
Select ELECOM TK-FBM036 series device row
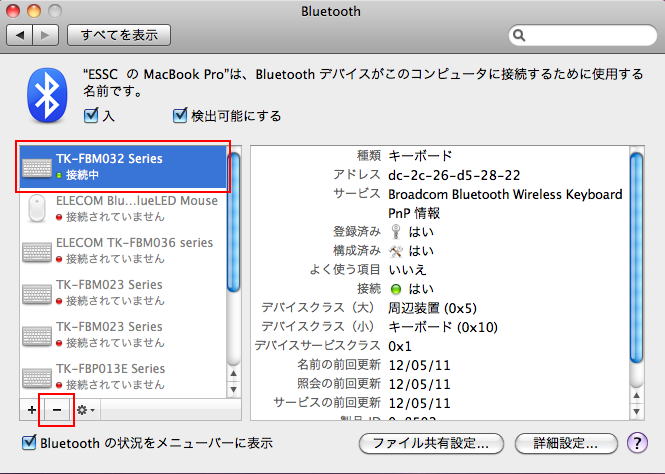point(123,251)
